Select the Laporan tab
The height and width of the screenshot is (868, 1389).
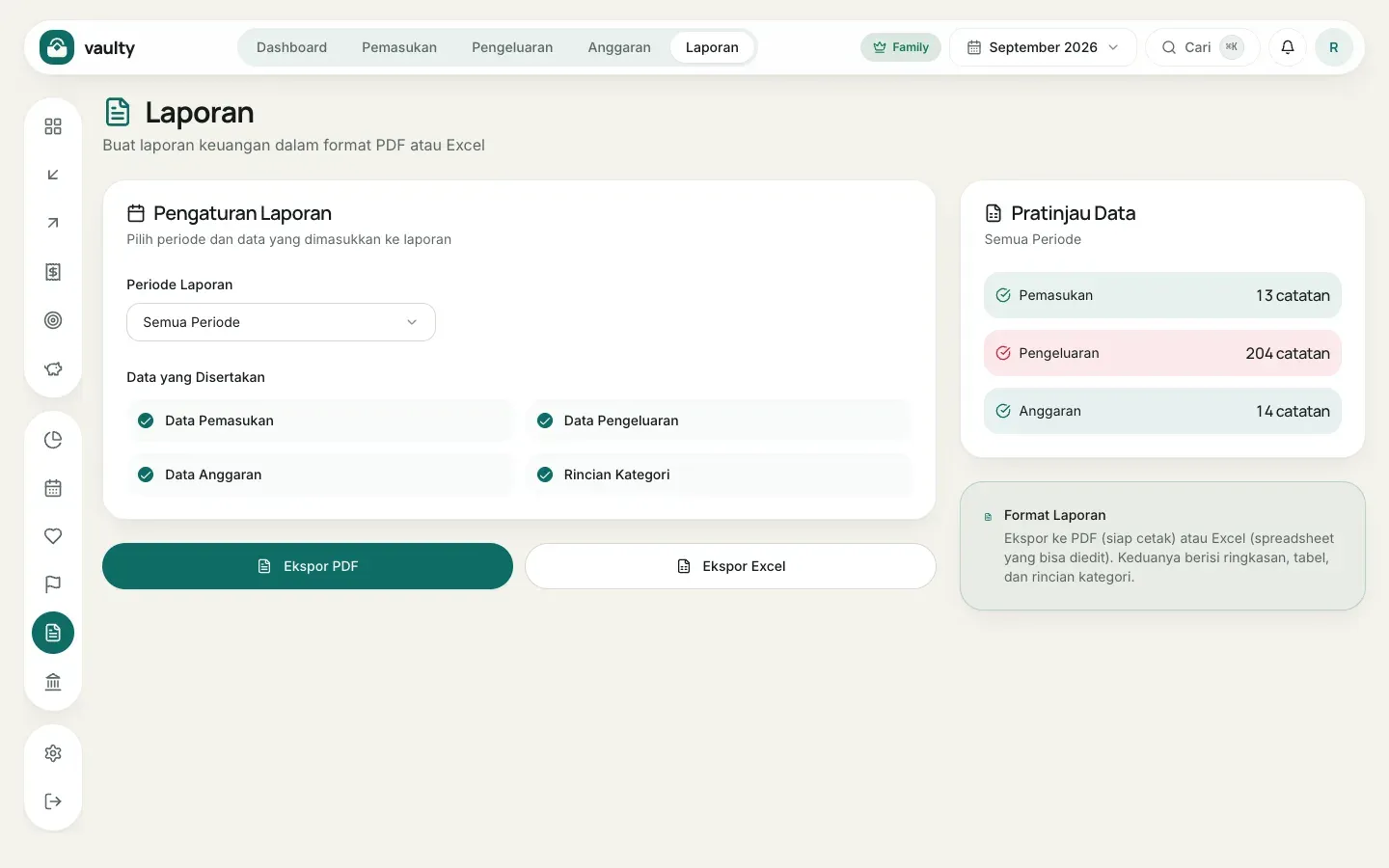click(x=712, y=47)
